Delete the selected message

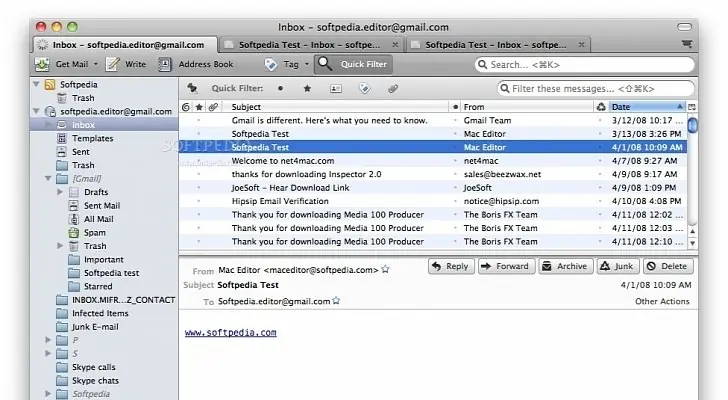pos(668,266)
